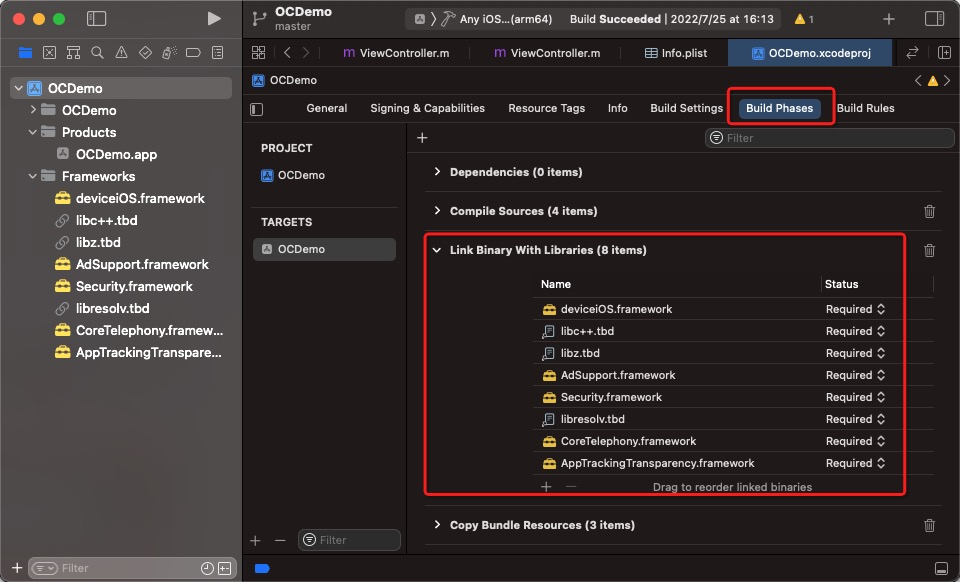The image size is (960, 582).
Task: Open the Issue navigator warning icon
Action: [121, 52]
